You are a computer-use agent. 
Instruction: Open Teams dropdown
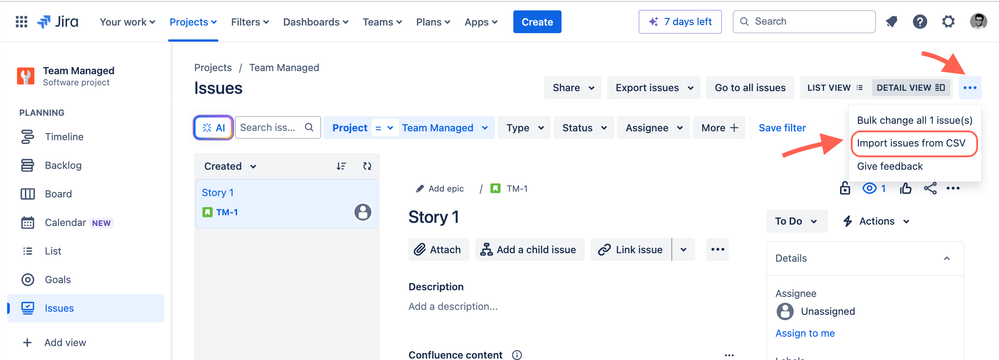(382, 22)
